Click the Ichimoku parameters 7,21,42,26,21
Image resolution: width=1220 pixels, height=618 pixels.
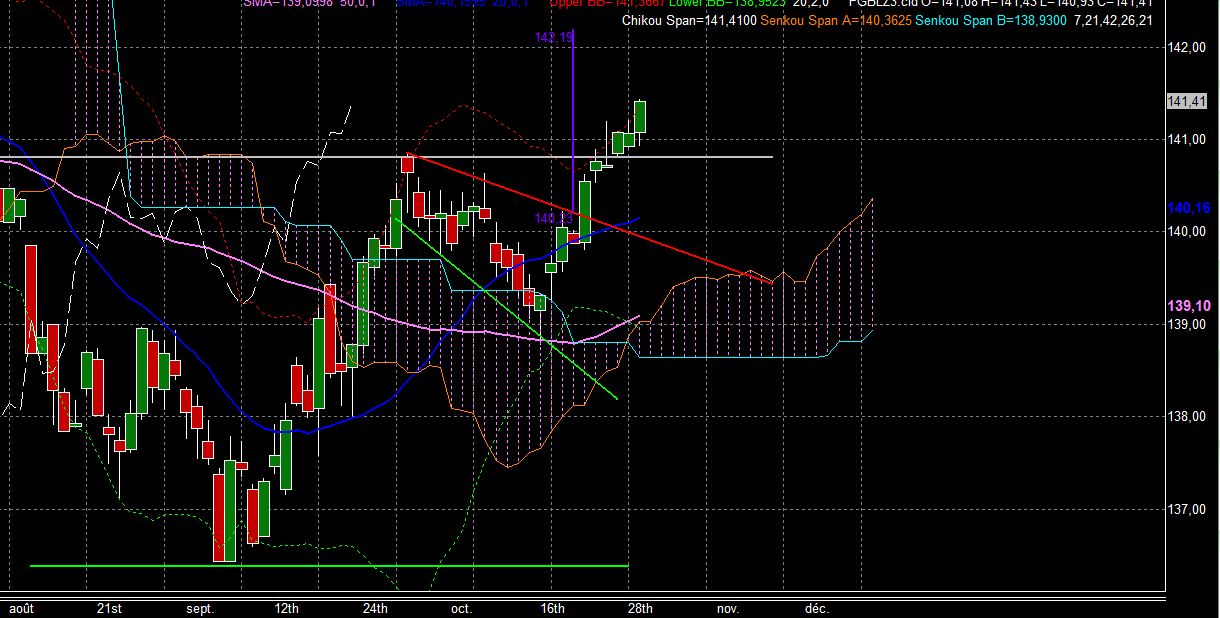1113,20
